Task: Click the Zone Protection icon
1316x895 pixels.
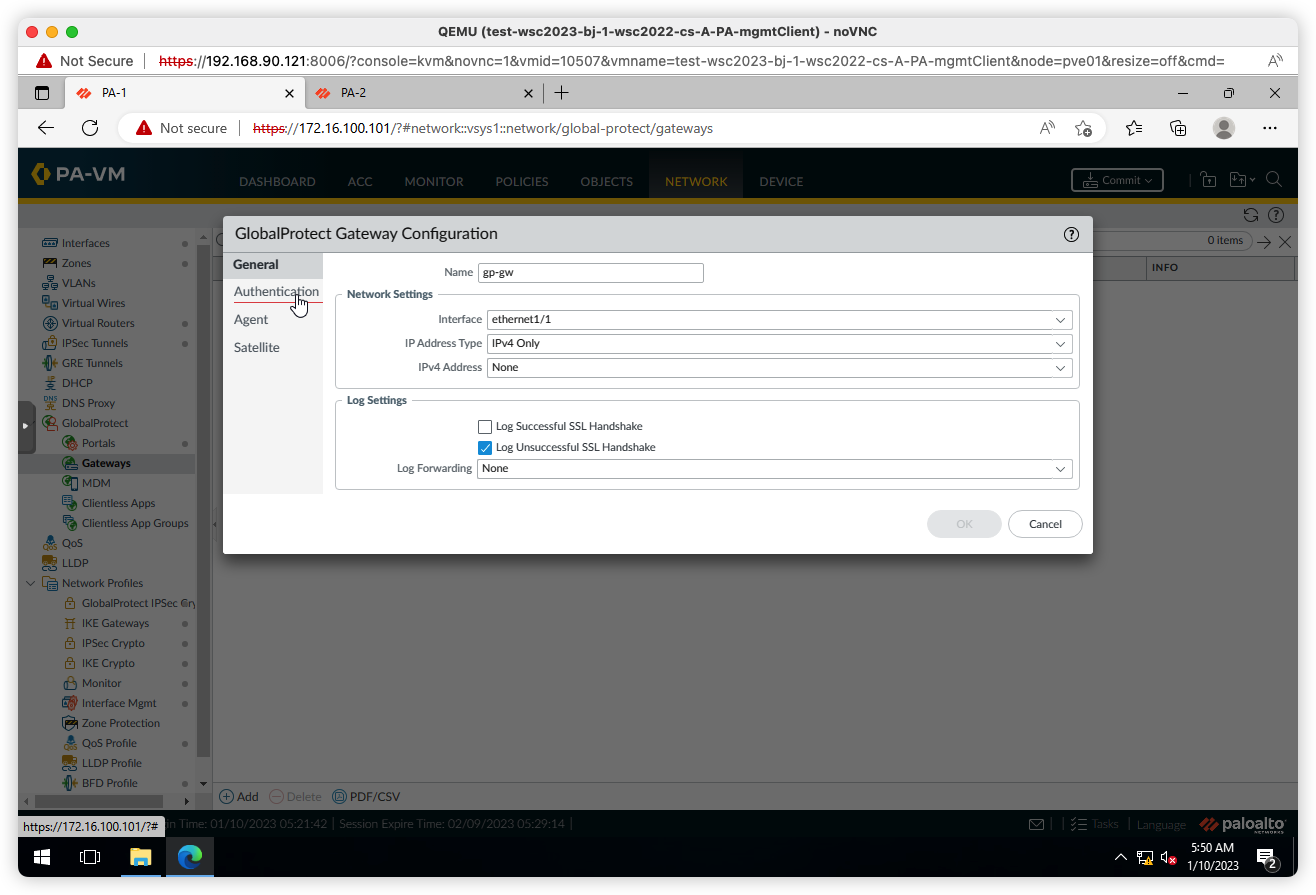Action: click(x=70, y=723)
